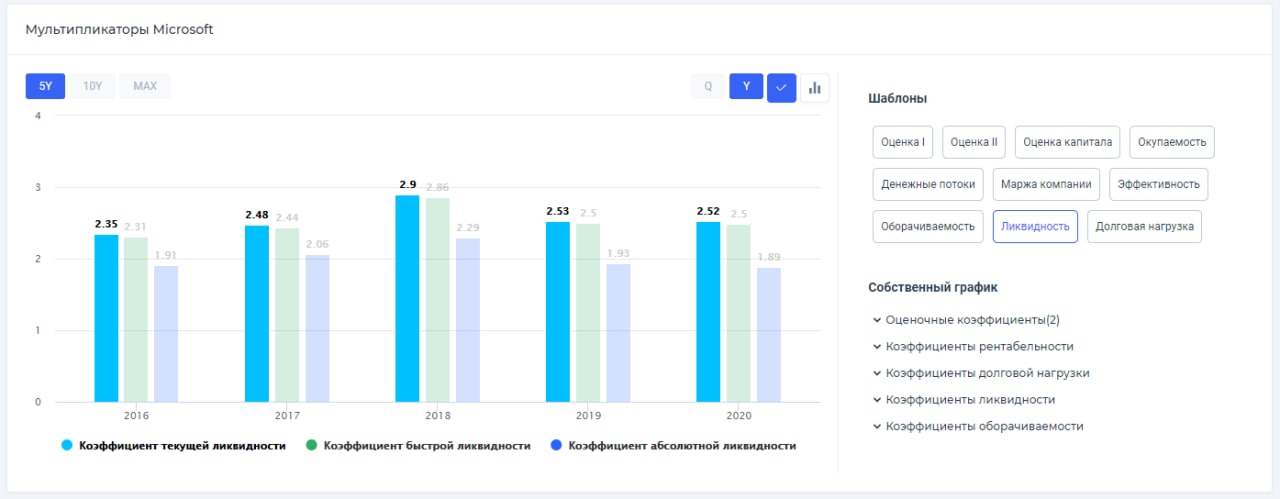The width and height of the screenshot is (1280, 499).
Task: Click the Мультипликаторы Microsoft heading
Action: (119, 29)
